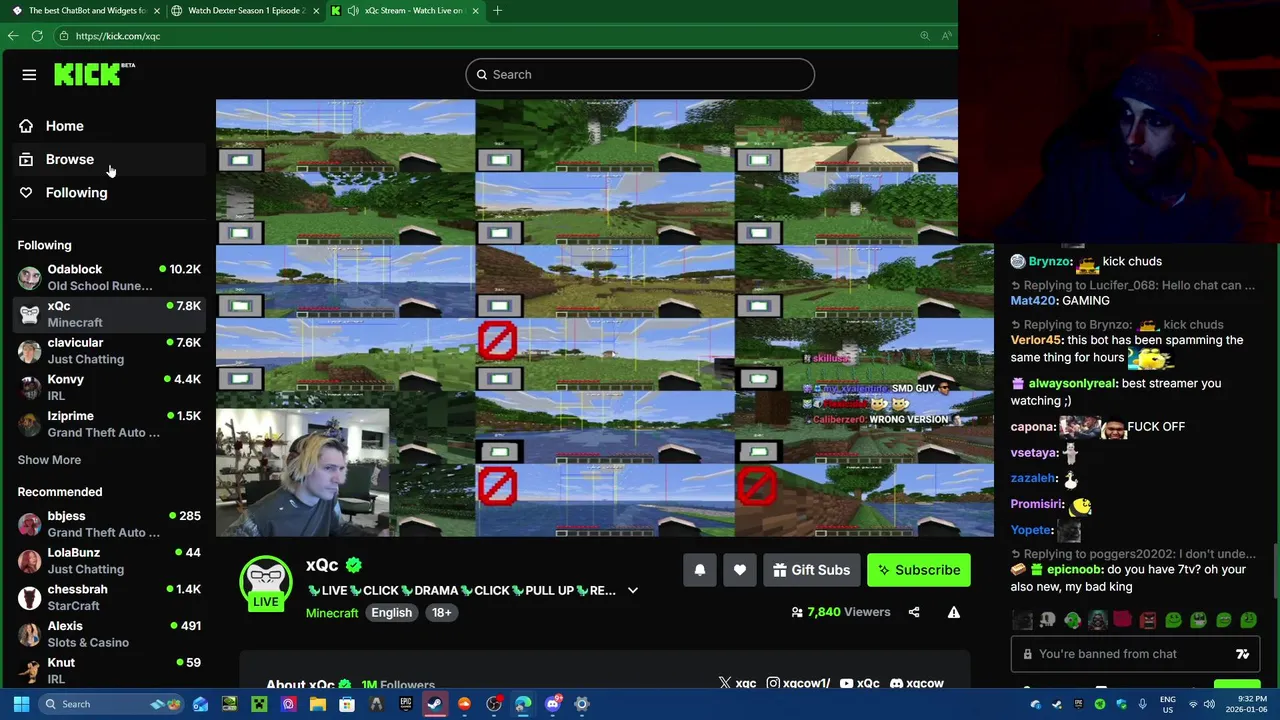Image resolution: width=1280 pixels, height=720 pixels.
Task: Close the Watch Dexter tab
Action: pos(316,11)
